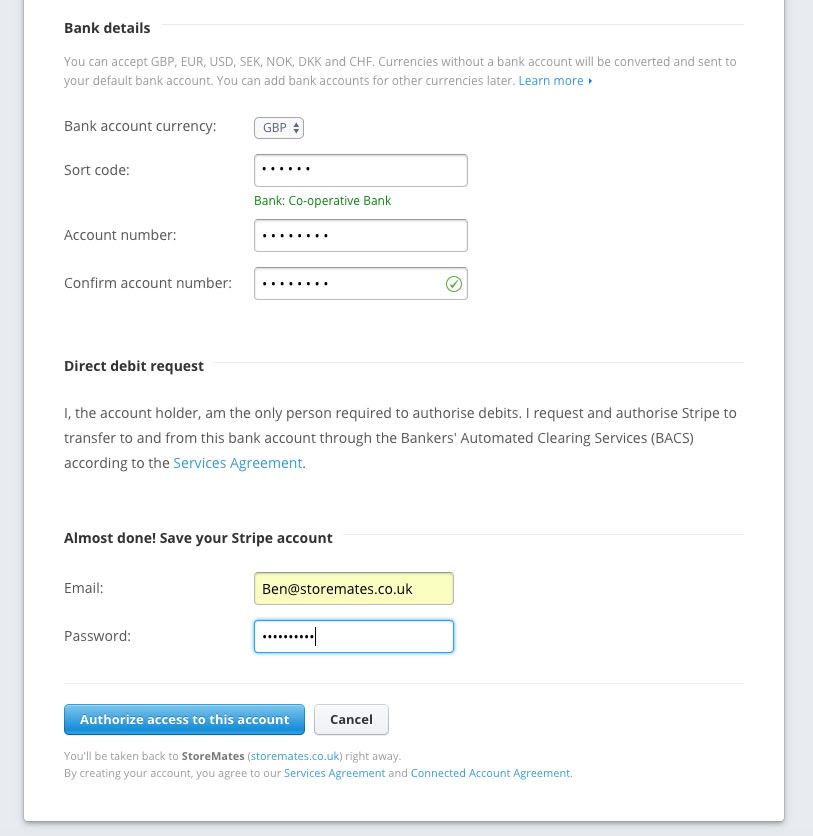This screenshot has width=813, height=836.
Task: Open the Connected Account Agreement link
Action: (490, 773)
